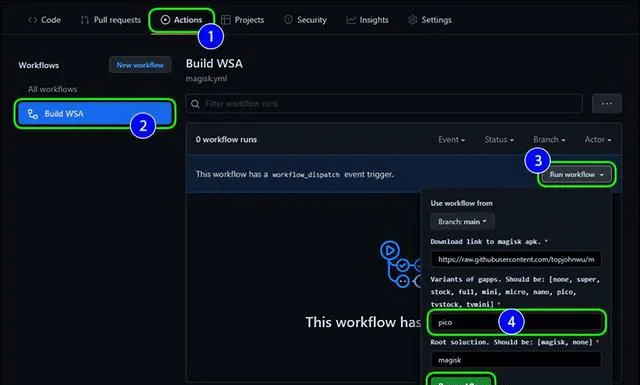This screenshot has height=385, width=640.
Task: Click the New workflow button
Action: tap(140, 65)
